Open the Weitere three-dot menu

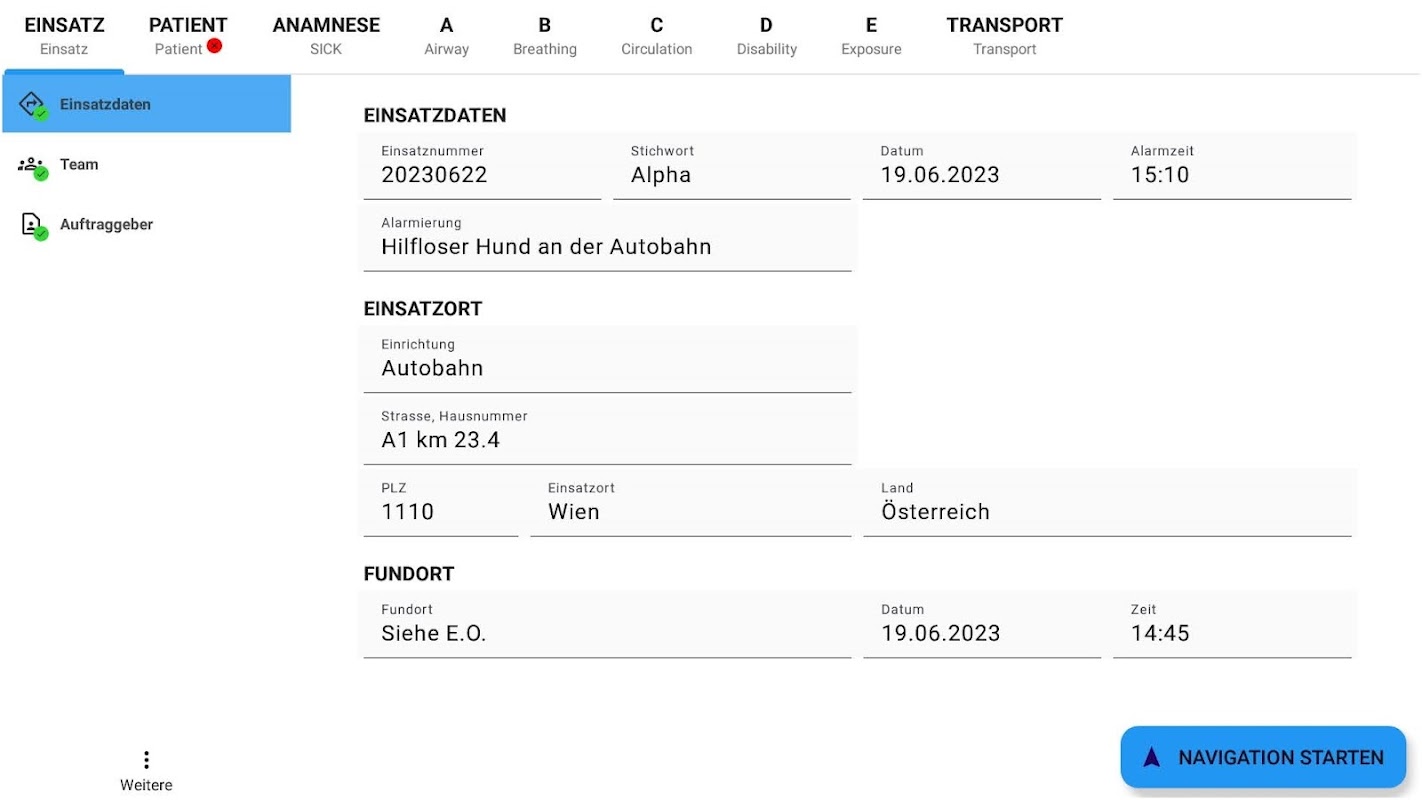click(x=146, y=761)
